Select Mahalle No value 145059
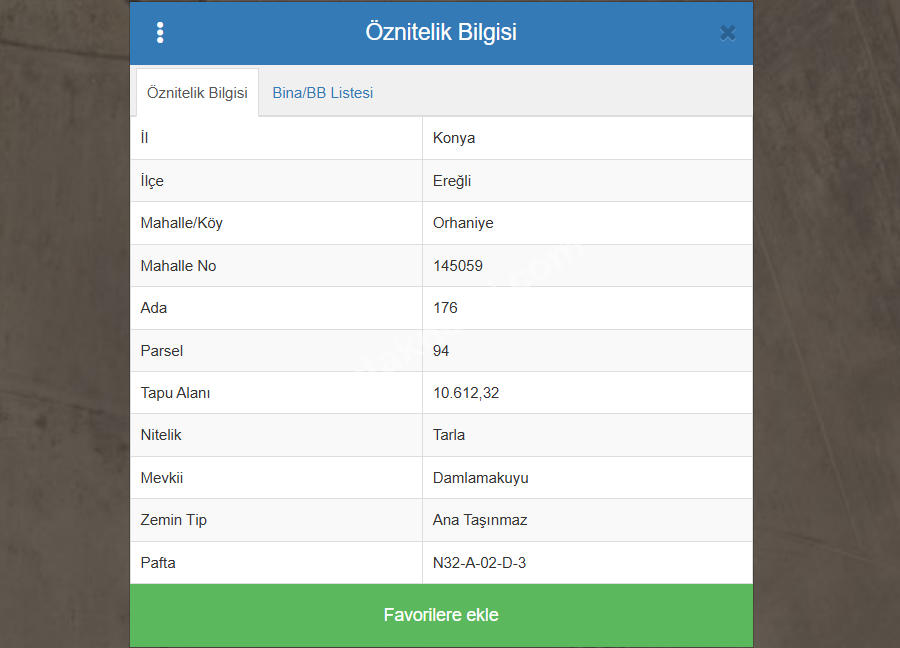Screen dimensions: 900x648 point(458,266)
